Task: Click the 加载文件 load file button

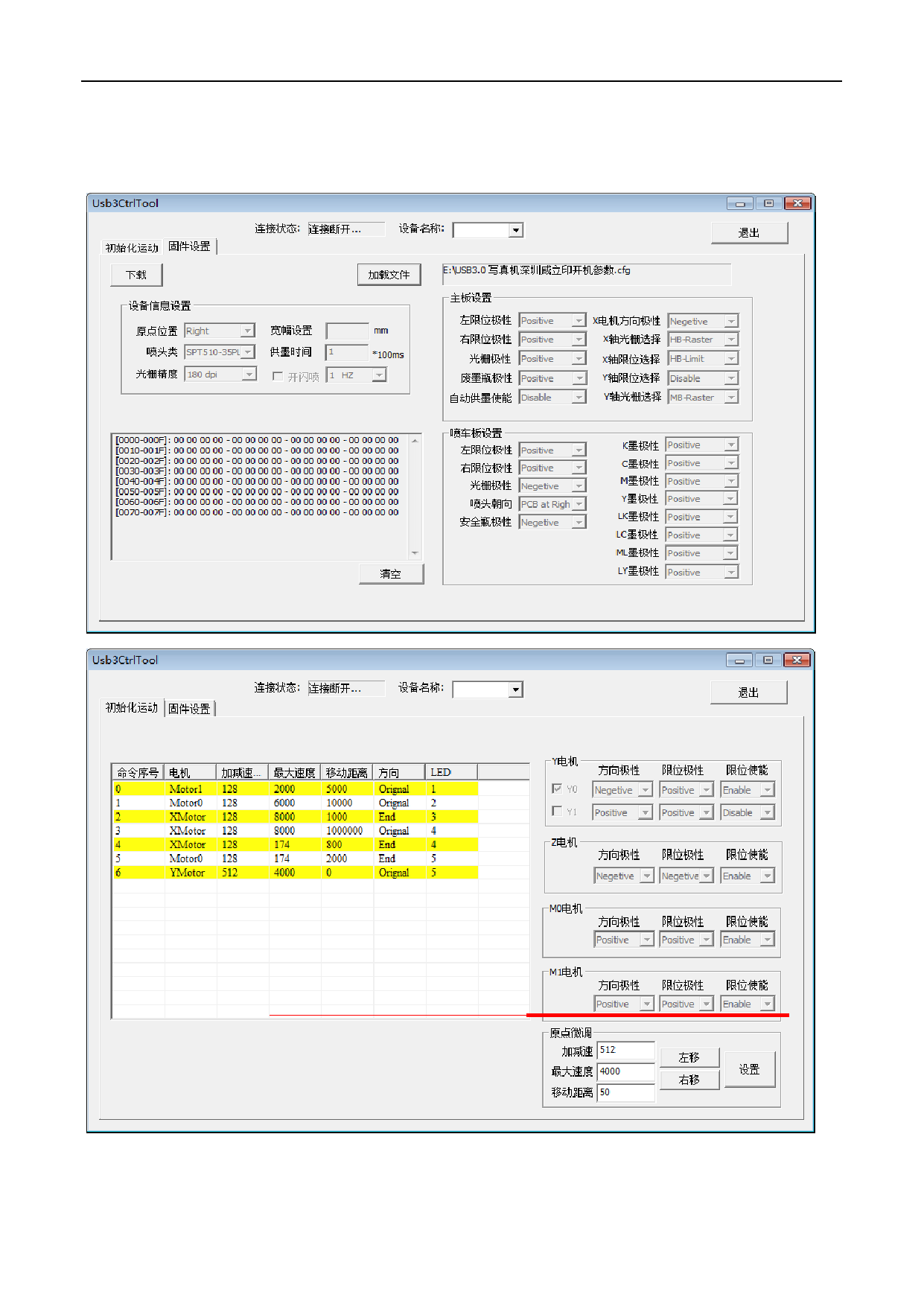Action: tap(389, 275)
